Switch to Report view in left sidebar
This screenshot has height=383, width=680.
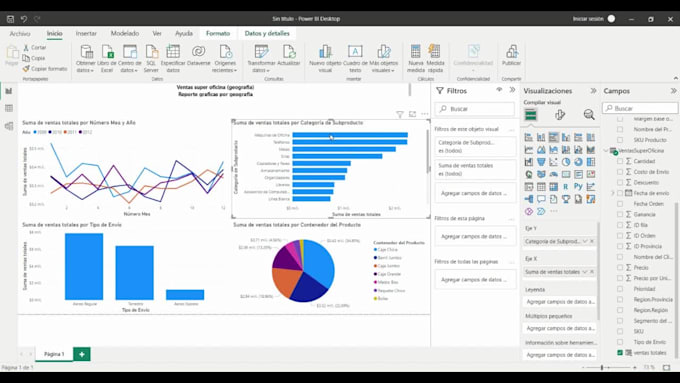[x=9, y=91]
